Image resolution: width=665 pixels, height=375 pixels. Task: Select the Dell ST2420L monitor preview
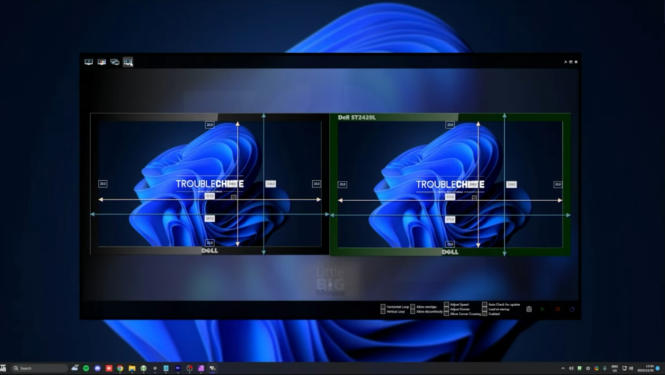coord(450,185)
